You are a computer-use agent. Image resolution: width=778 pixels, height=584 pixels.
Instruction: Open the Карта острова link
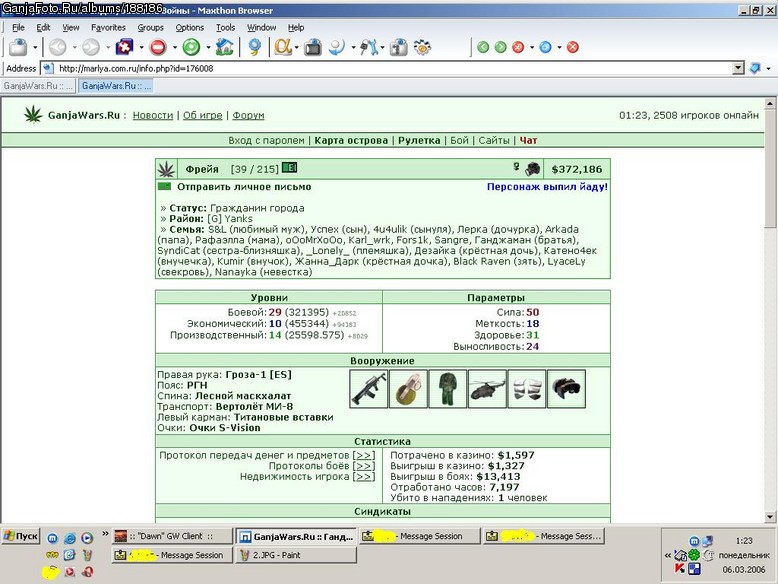(351, 140)
